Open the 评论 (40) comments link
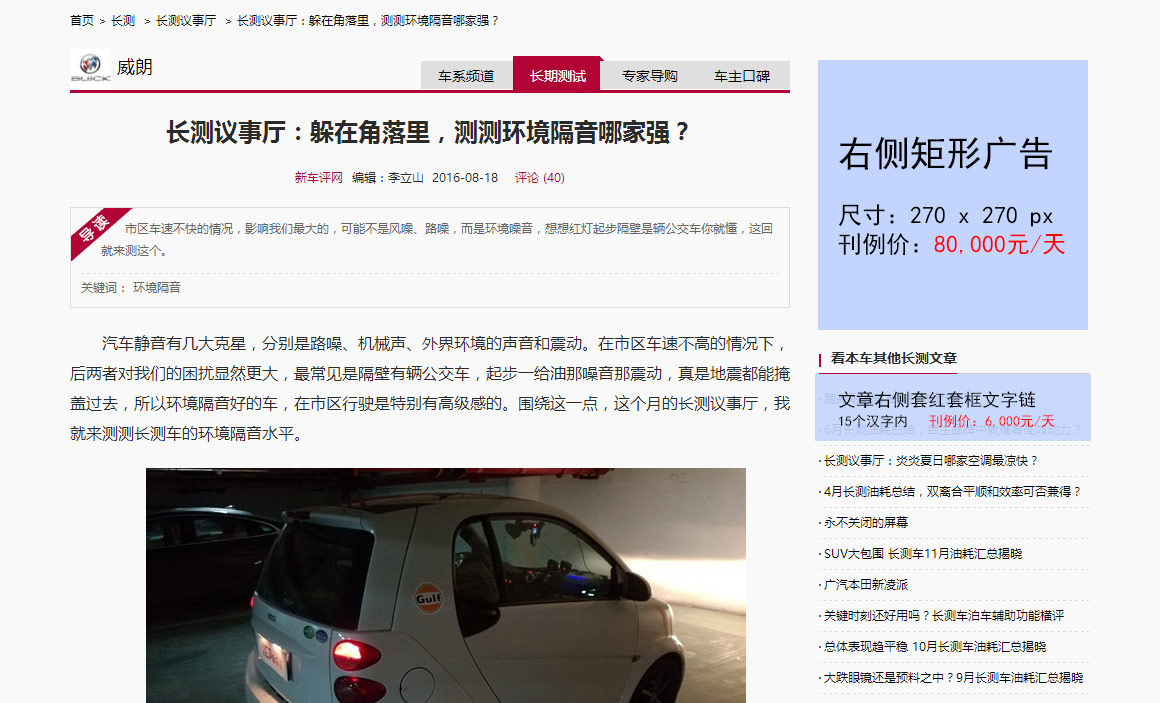This screenshot has height=703, width=1160. click(539, 178)
